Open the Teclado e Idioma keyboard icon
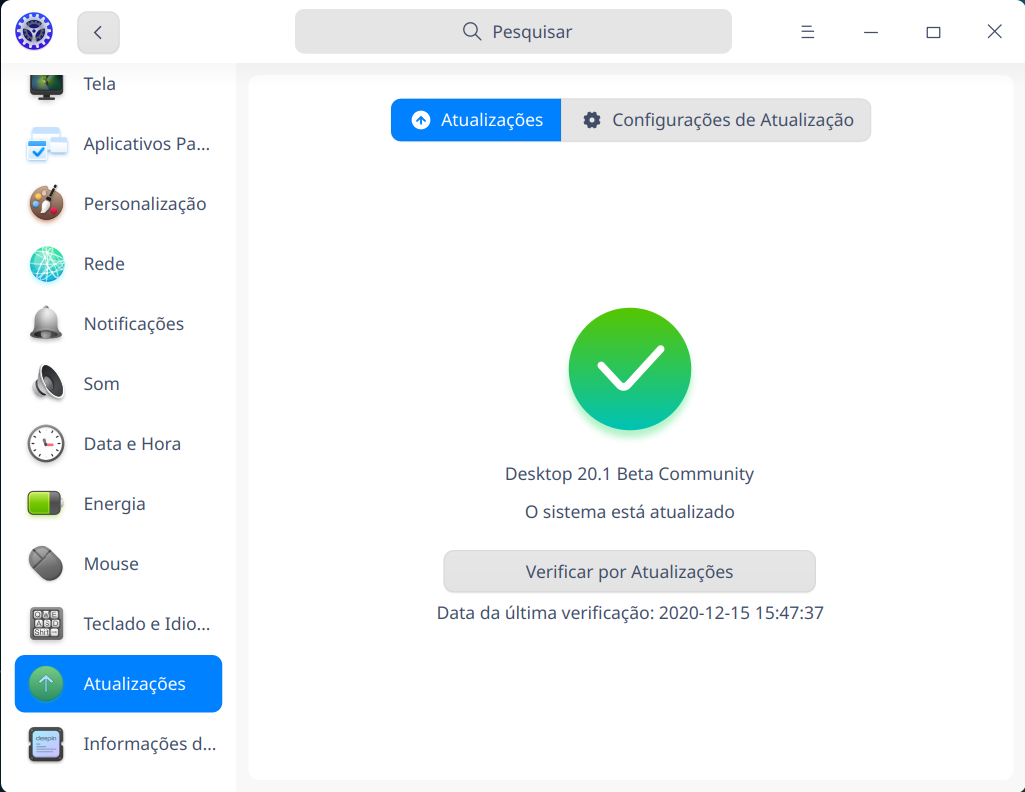The image size is (1025, 792). [x=45, y=624]
